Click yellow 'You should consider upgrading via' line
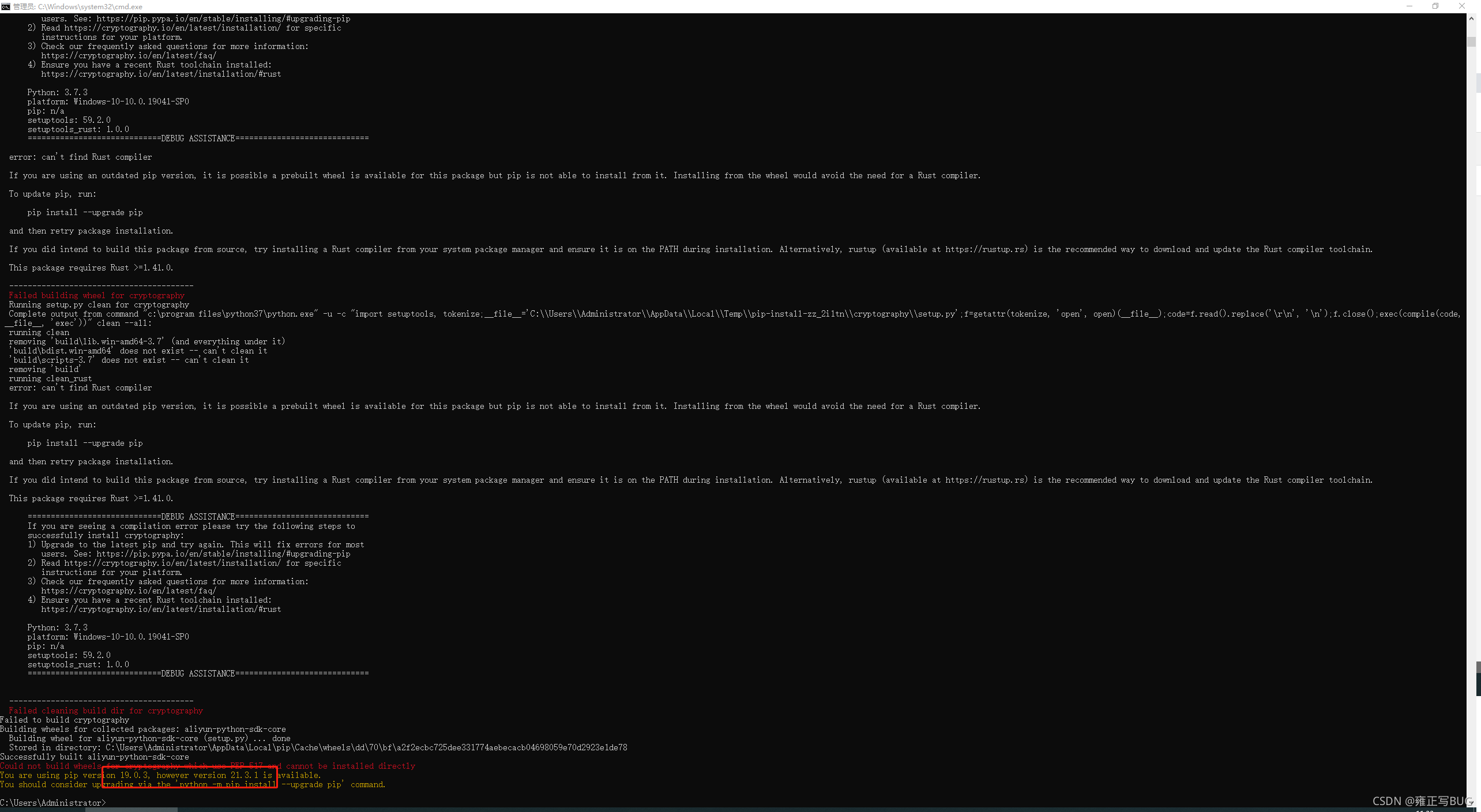1481x812 pixels. (x=193, y=784)
